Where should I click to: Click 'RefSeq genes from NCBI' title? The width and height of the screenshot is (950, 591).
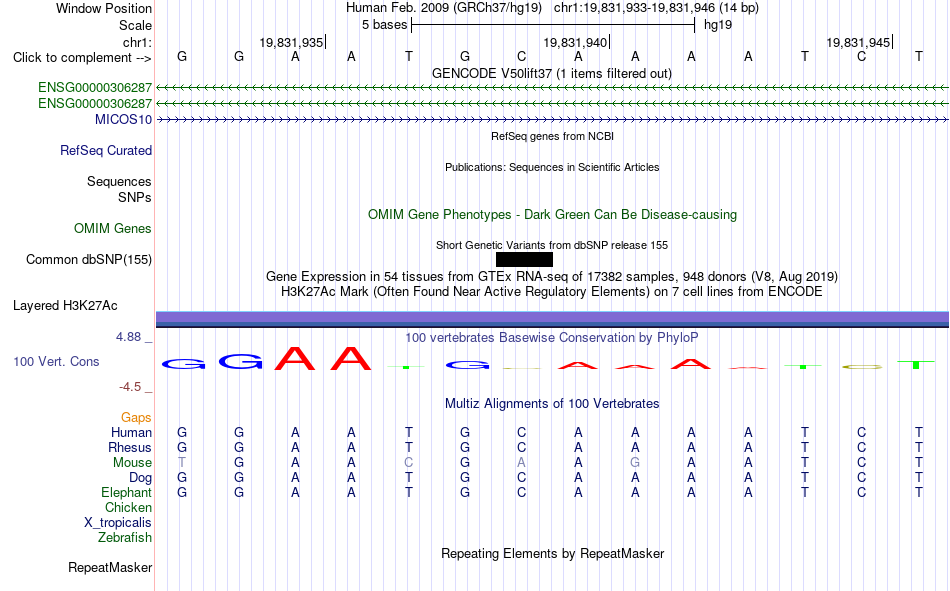(553, 136)
